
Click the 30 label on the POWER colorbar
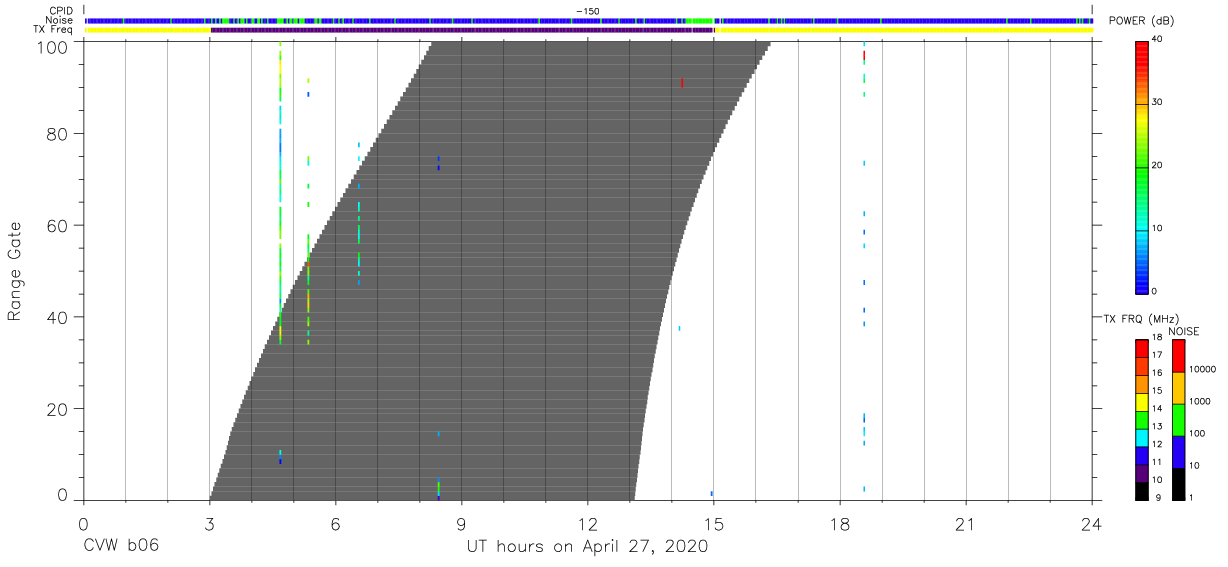(1158, 102)
